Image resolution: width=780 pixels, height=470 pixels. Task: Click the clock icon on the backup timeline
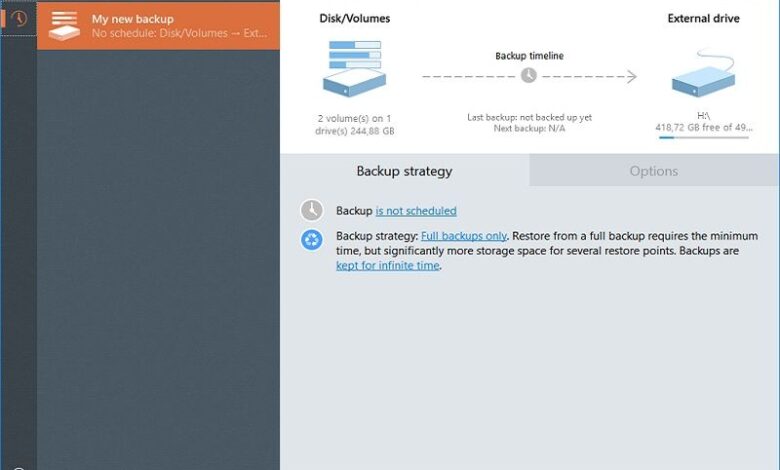[529, 75]
